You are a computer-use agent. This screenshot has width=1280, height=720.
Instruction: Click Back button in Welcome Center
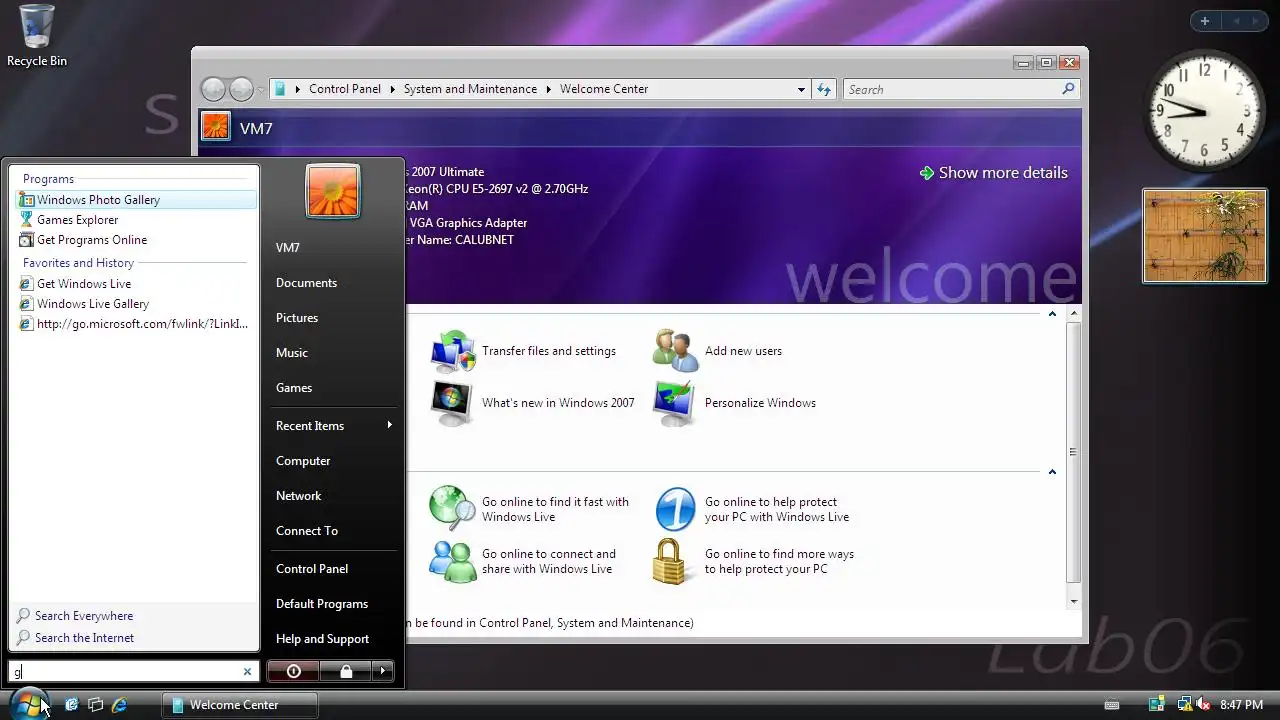(213, 89)
